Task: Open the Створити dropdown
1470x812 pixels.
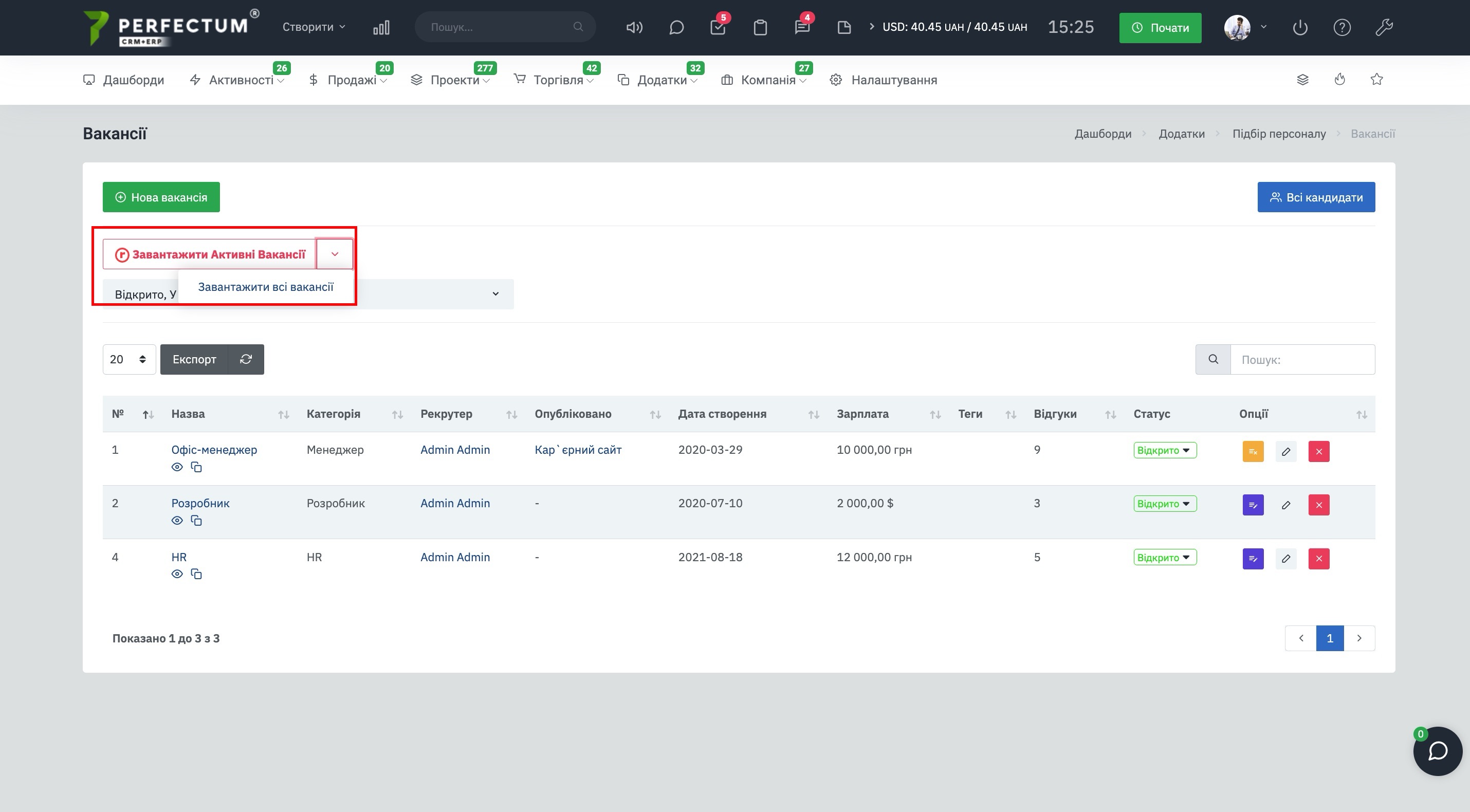Action: coord(314,27)
